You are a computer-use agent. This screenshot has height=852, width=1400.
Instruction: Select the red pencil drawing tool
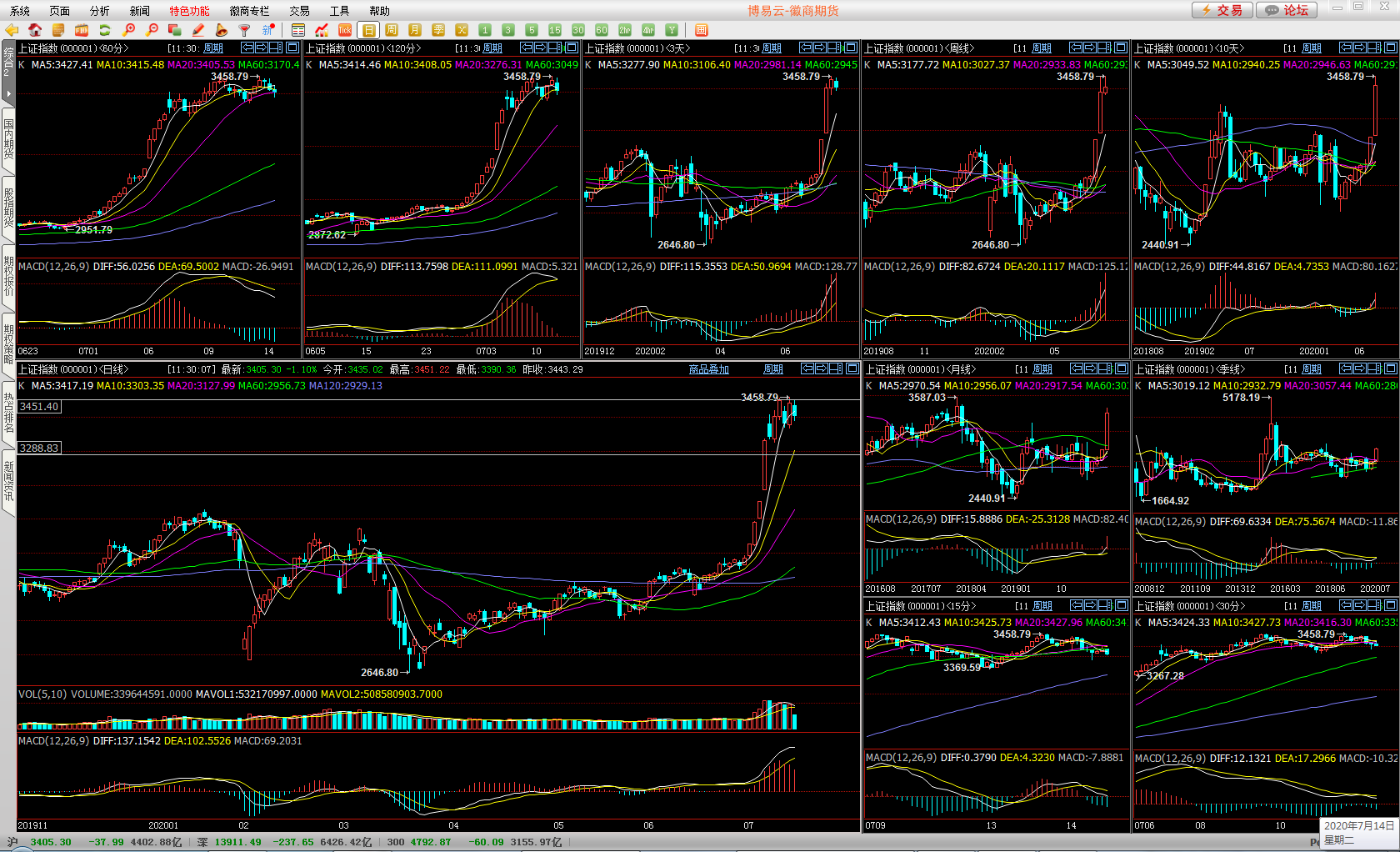click(198, 30)
